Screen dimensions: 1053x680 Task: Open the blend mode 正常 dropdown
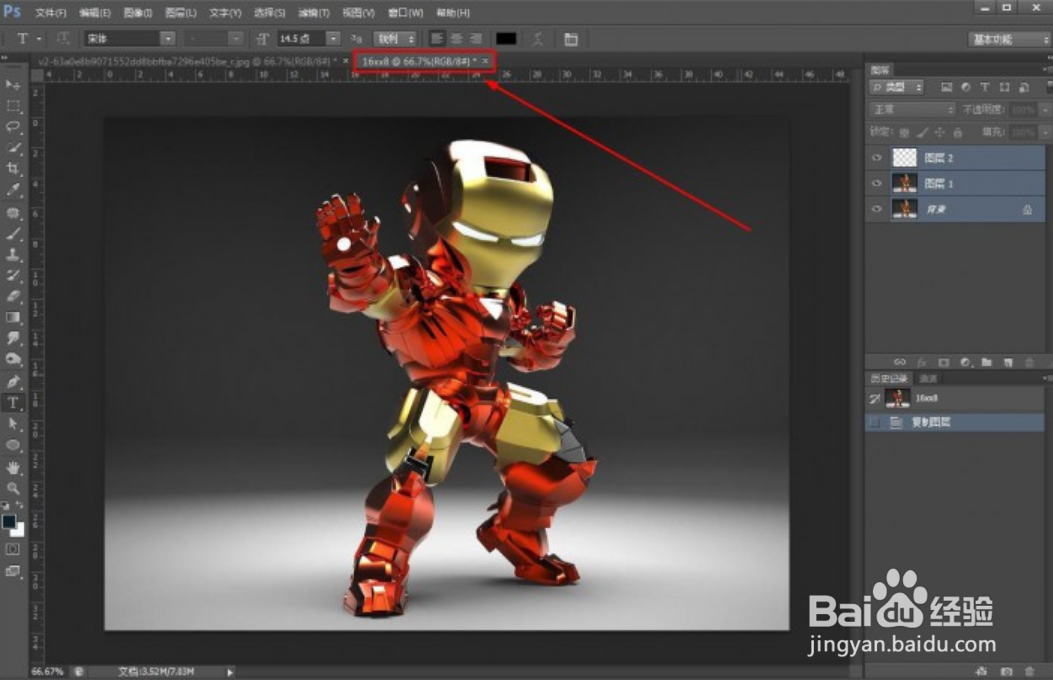point(912,109)
